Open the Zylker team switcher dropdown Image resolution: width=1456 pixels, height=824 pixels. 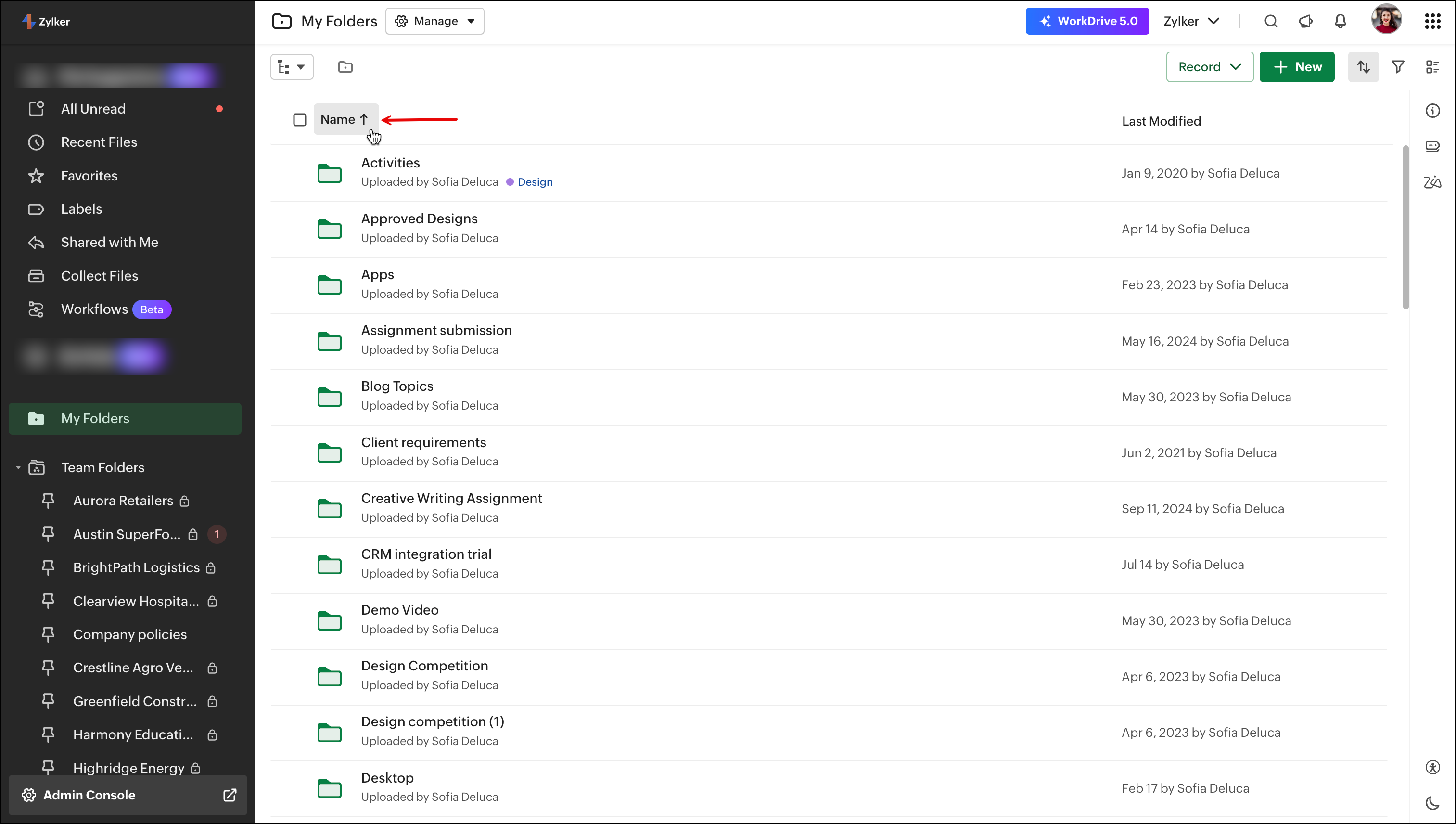tap(1191, 22)
